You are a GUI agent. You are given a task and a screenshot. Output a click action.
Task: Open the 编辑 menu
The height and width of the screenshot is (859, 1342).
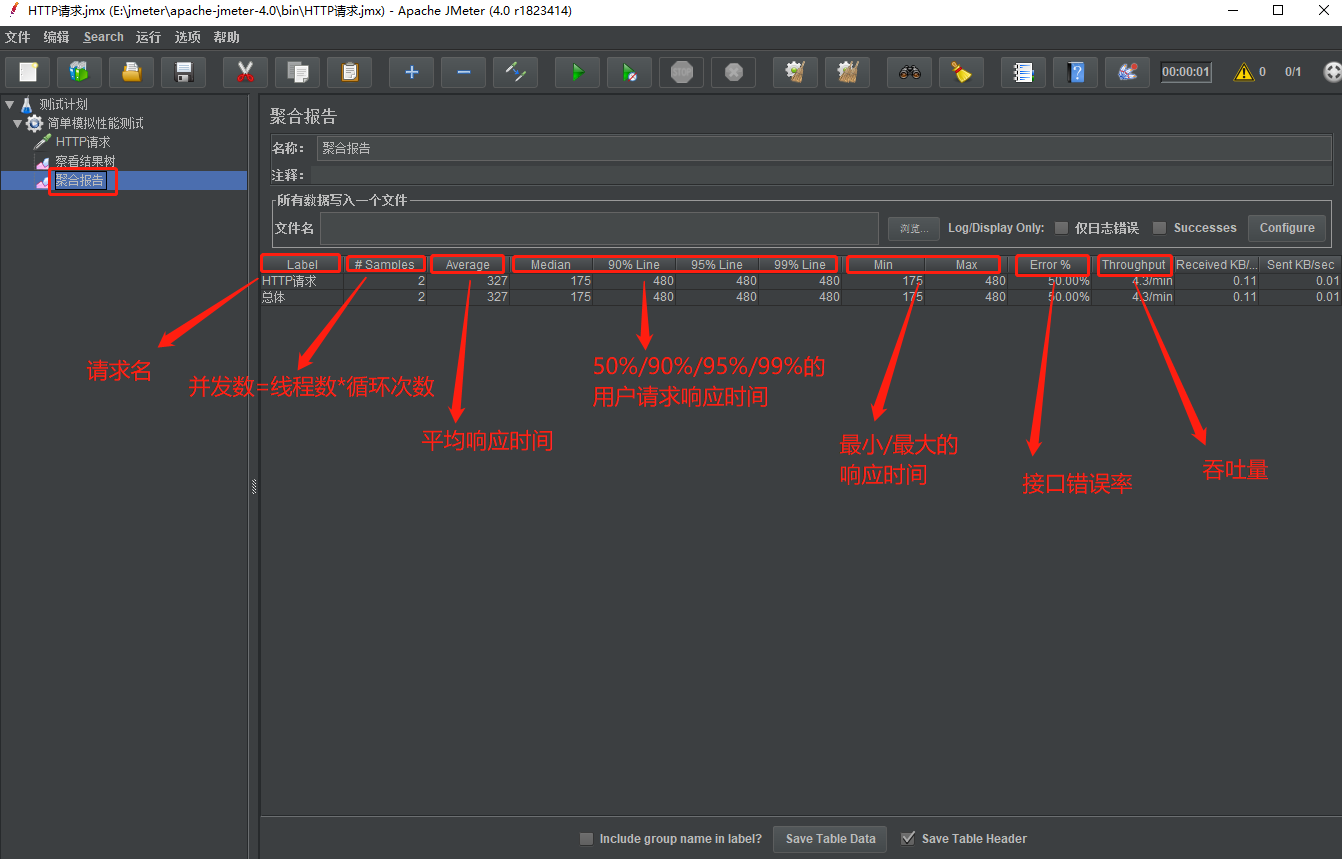tap(56, 37)
